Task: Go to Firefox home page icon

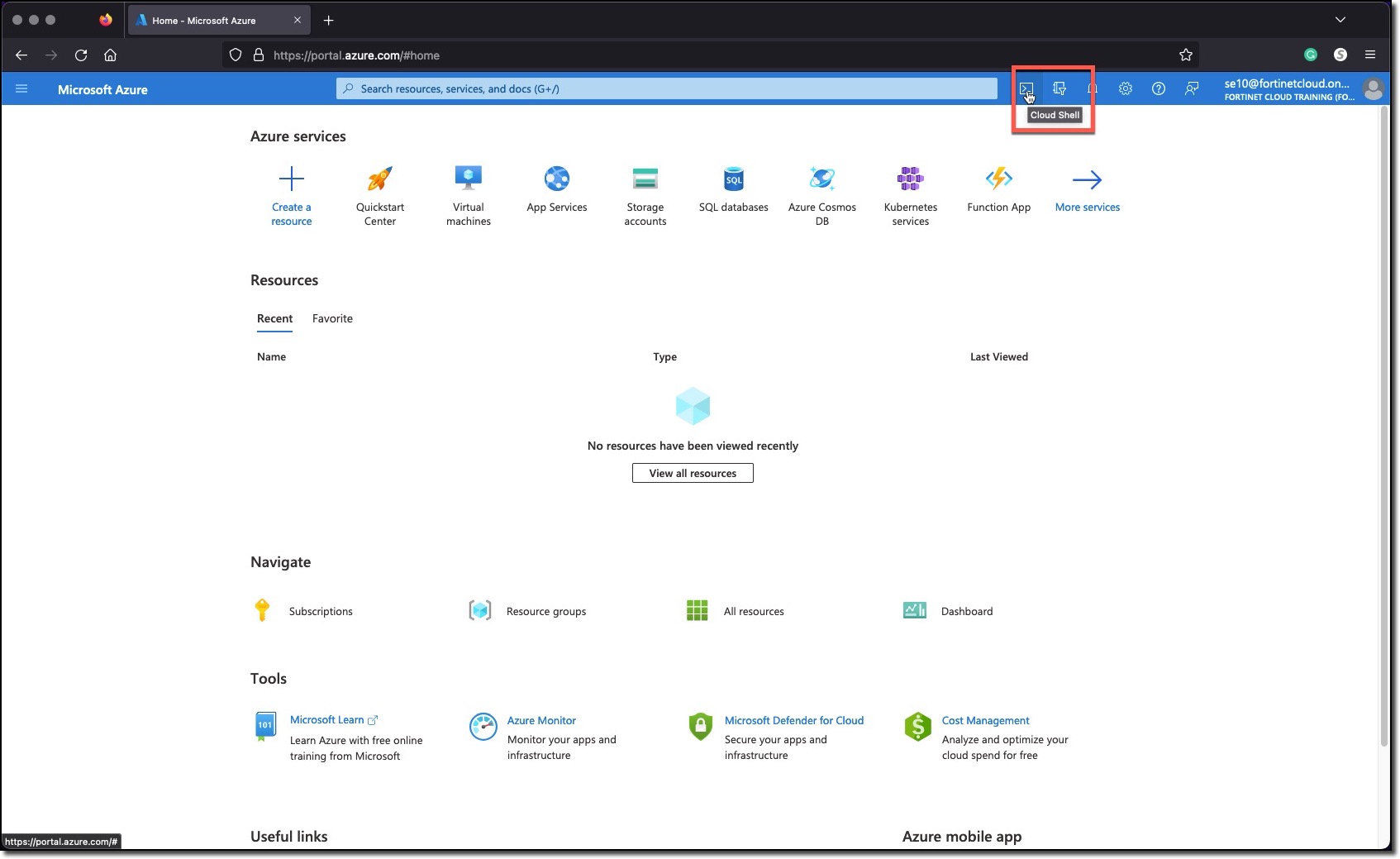Action: pyautogui.click(x=110, y=55)
